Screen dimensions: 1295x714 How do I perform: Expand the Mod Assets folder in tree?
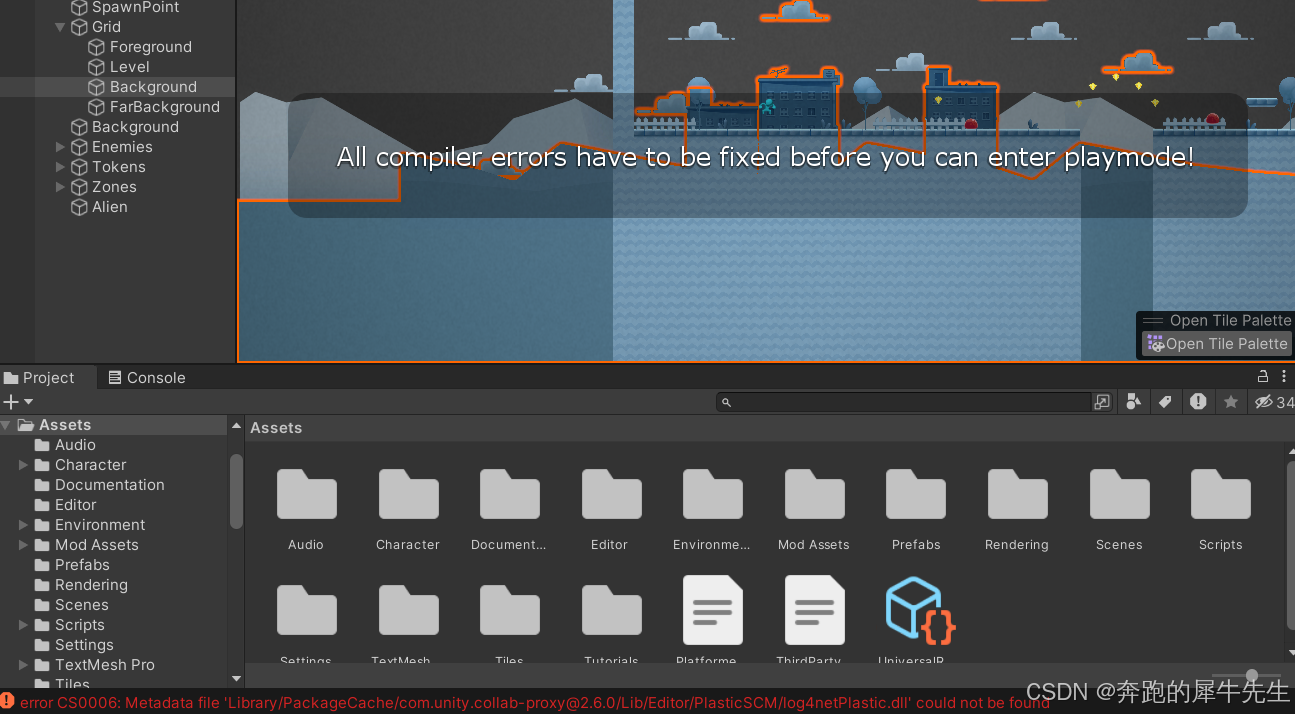23,545
